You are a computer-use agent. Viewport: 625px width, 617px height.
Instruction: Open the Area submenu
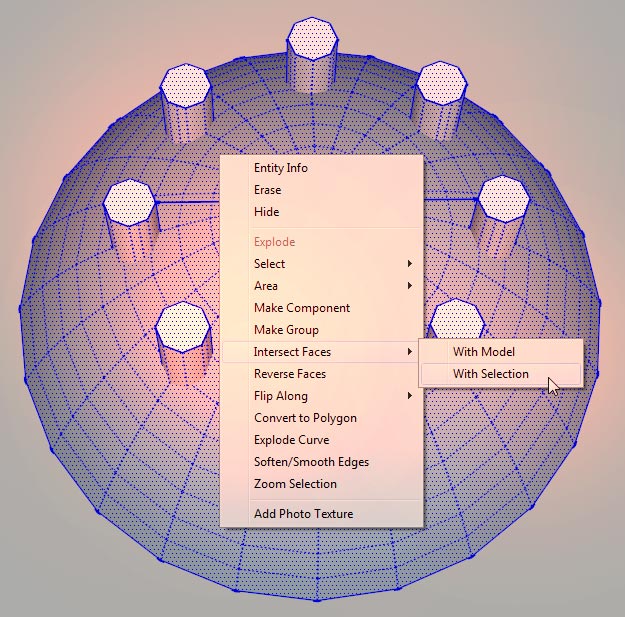coord(322,286)
